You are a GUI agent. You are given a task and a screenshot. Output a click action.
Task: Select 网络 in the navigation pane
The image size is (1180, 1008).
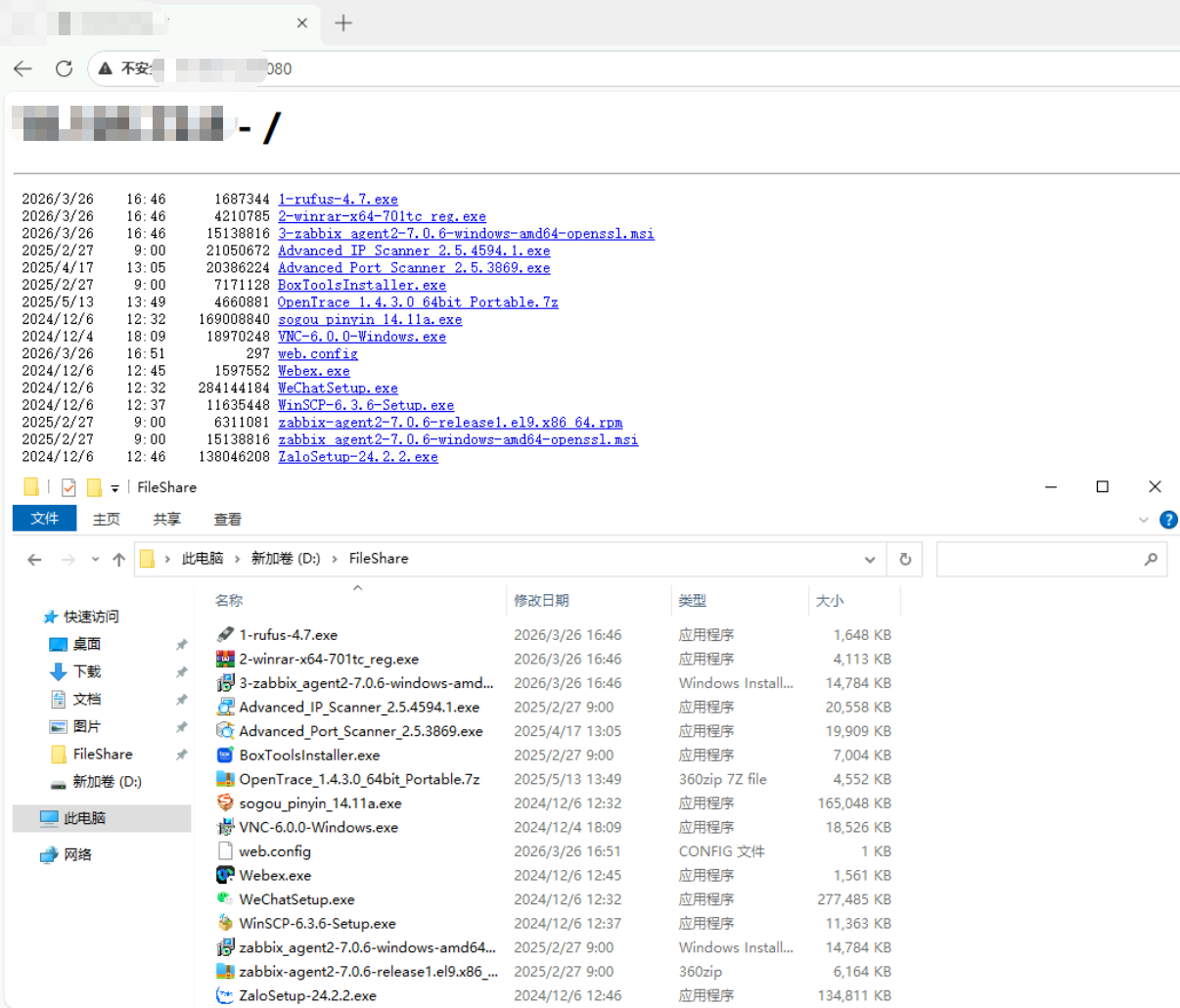pyautogui.click(x=77, y=854)
